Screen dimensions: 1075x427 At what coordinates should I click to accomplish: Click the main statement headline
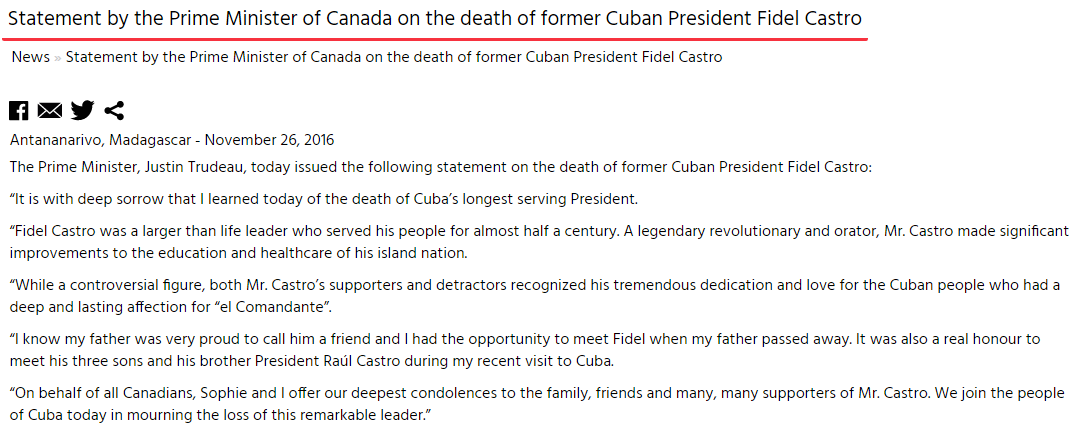coord(434,19)
